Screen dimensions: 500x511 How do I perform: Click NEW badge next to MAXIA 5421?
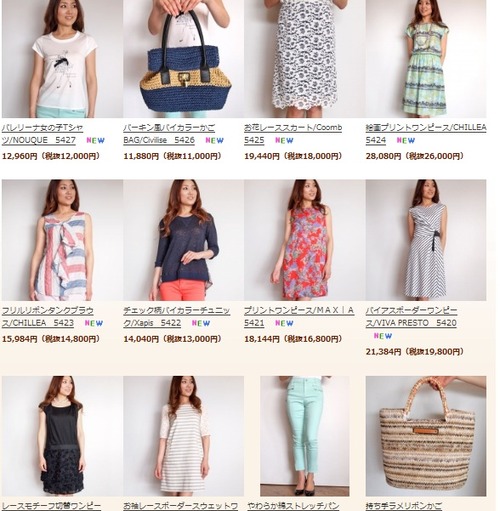[x=284, y=323]
